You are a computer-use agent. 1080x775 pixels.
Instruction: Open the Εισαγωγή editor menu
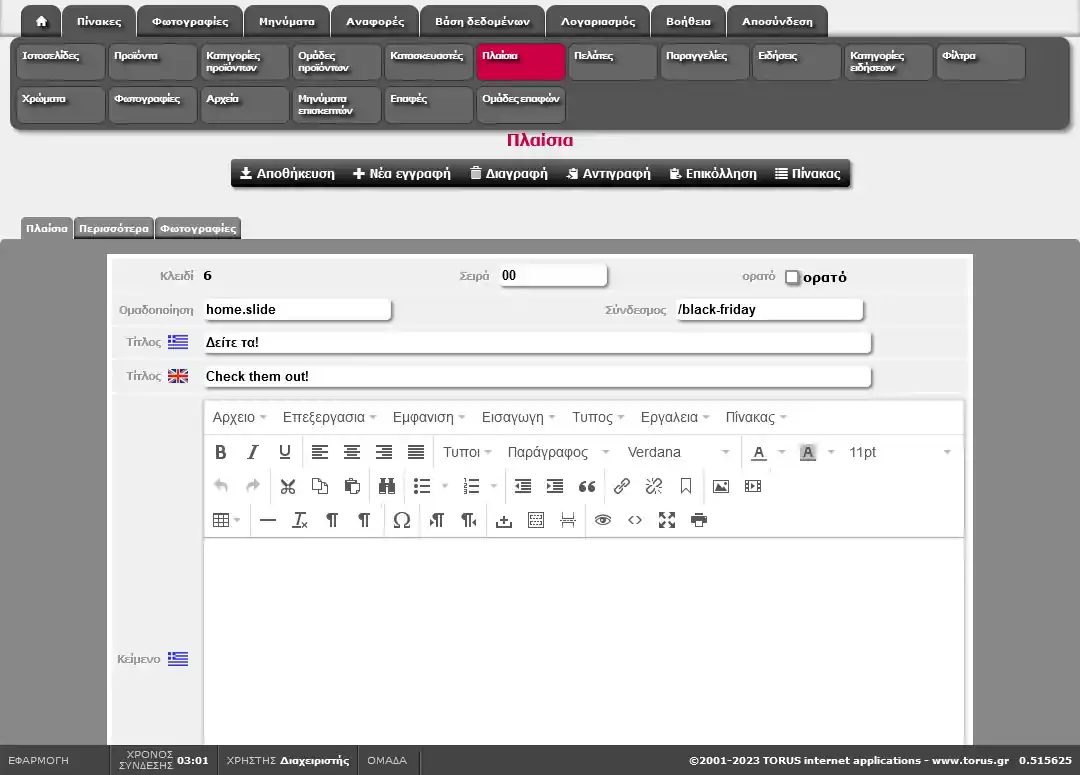point(518,417)
